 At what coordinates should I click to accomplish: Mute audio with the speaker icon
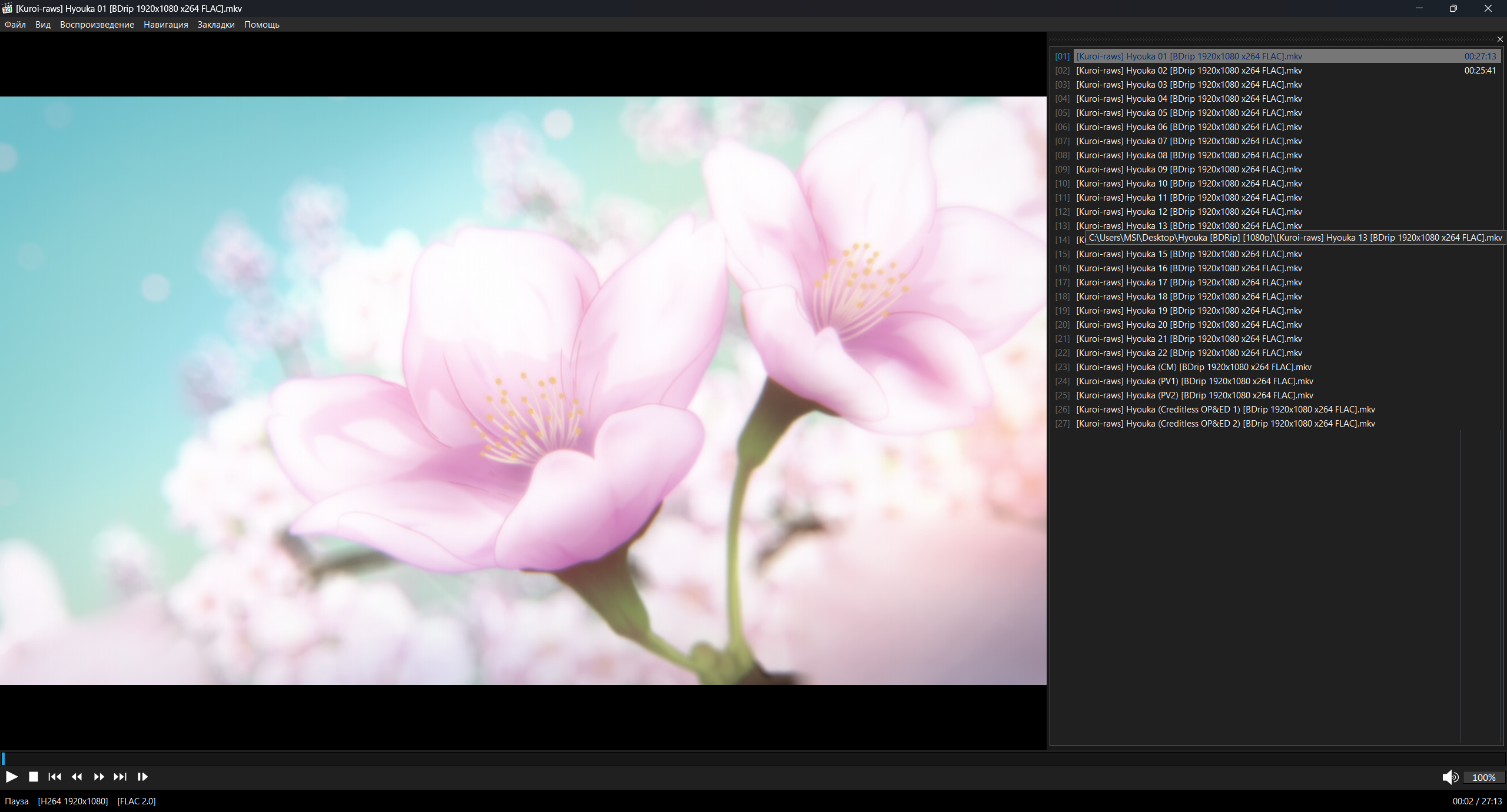click(x=1449, y=777)
